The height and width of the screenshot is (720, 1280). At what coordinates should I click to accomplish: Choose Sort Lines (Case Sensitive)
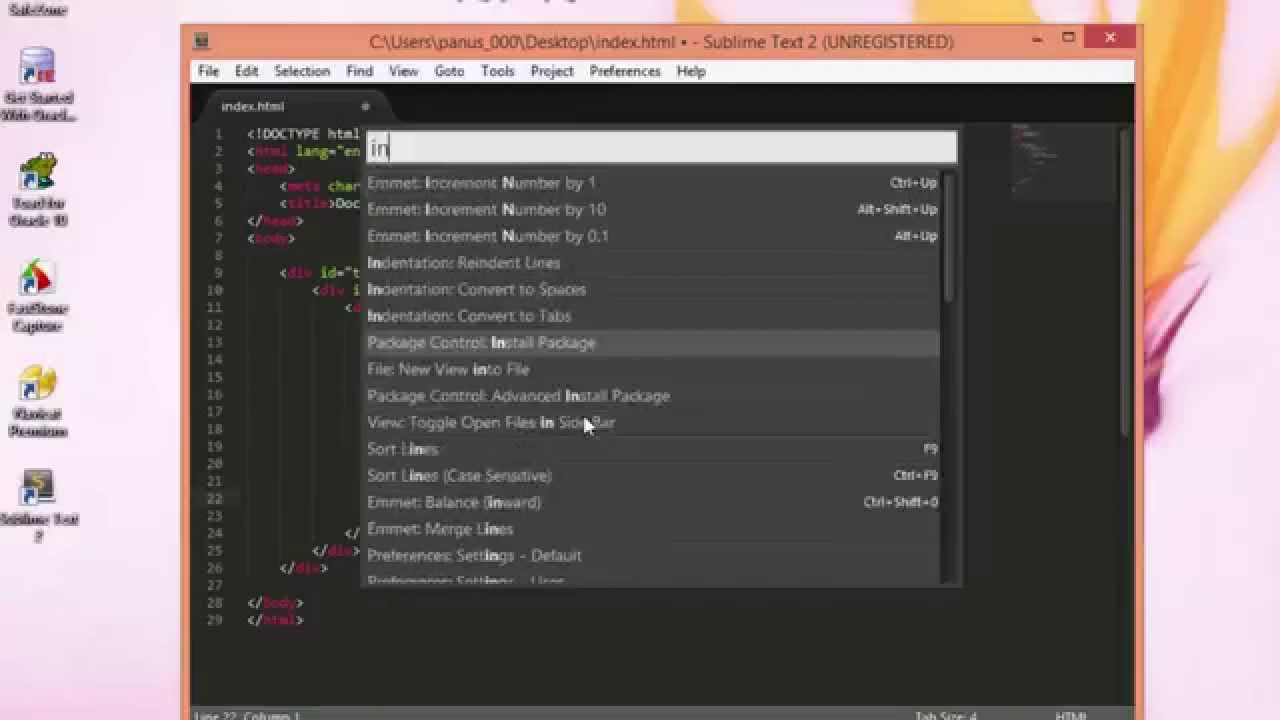point(652,476)
